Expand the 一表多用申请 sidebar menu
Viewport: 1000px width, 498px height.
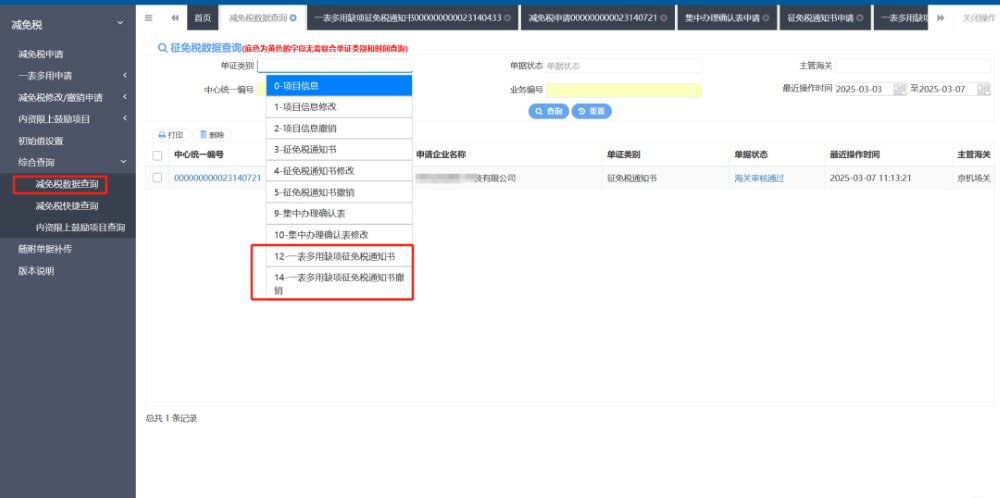(66, 75)
